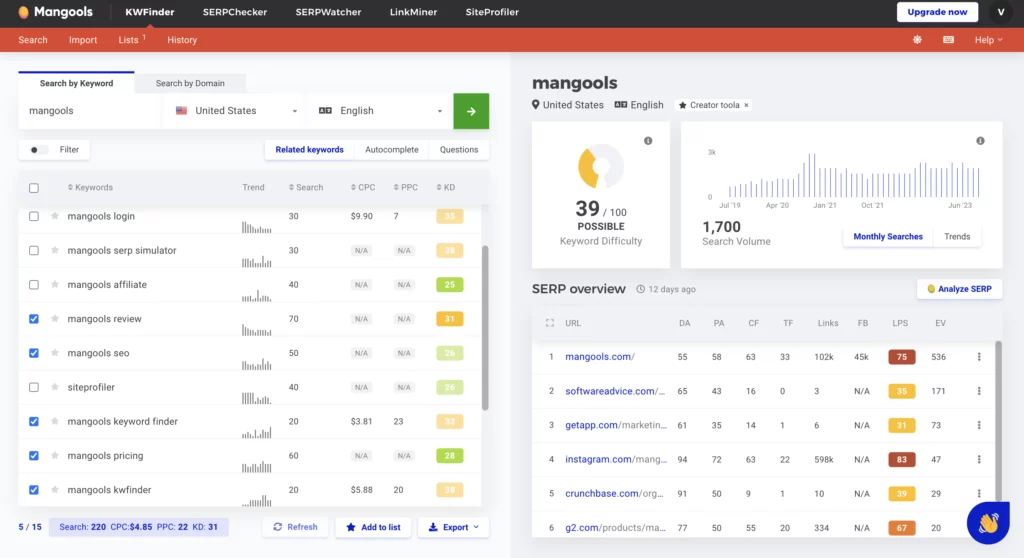This screenshot has width=1024, height=558.
Task: Star the mangools review keyword
Action: point(55,319)
